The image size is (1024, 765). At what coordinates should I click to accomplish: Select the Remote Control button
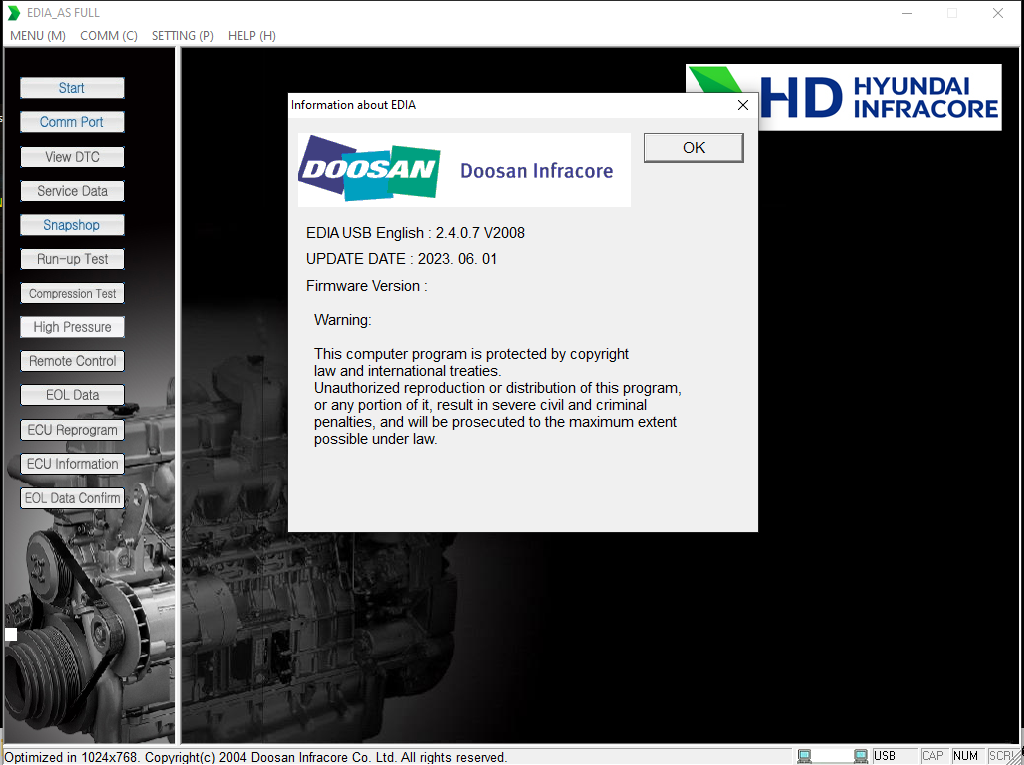[72, 361]
